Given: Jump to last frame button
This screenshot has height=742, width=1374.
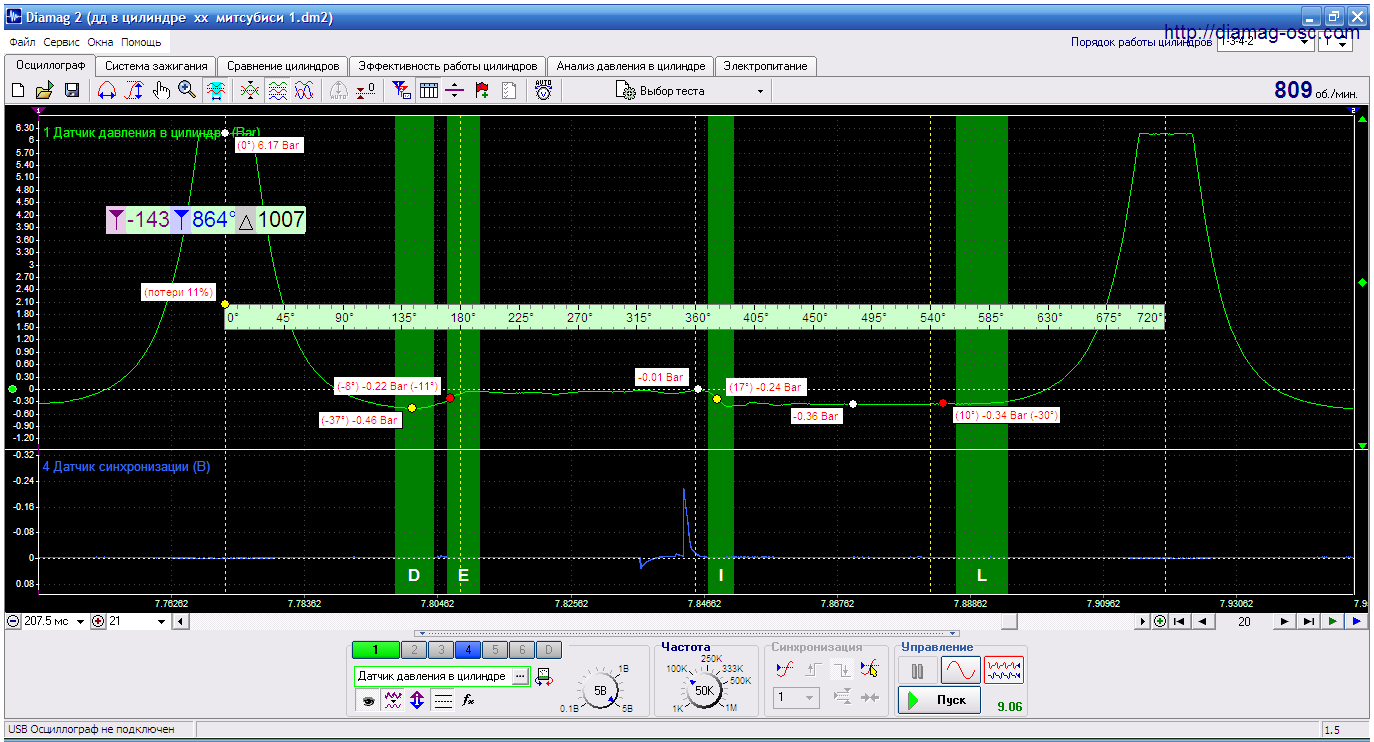Looking at the screenshot, I should [x=1308, y=621].
